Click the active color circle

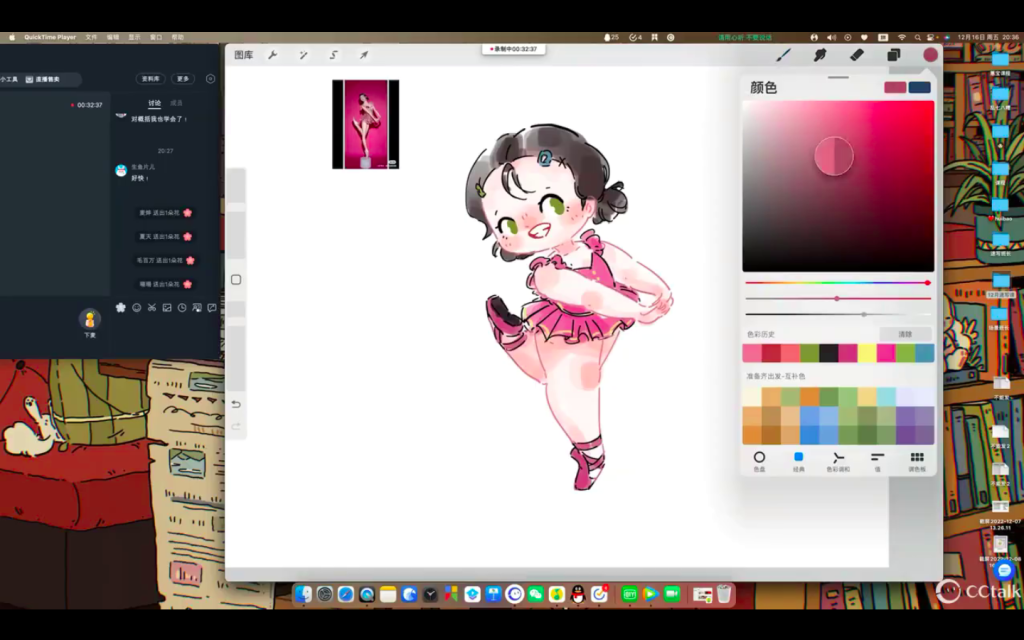[931, 55]
